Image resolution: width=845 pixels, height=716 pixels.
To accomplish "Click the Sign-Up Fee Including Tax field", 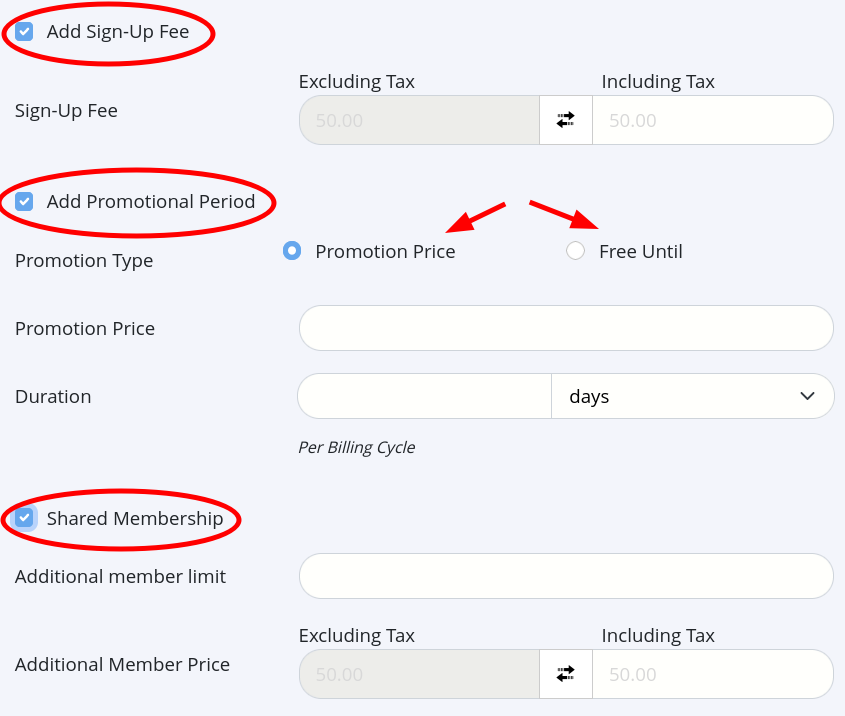I will pyautogui.click(x=712, y=120).
